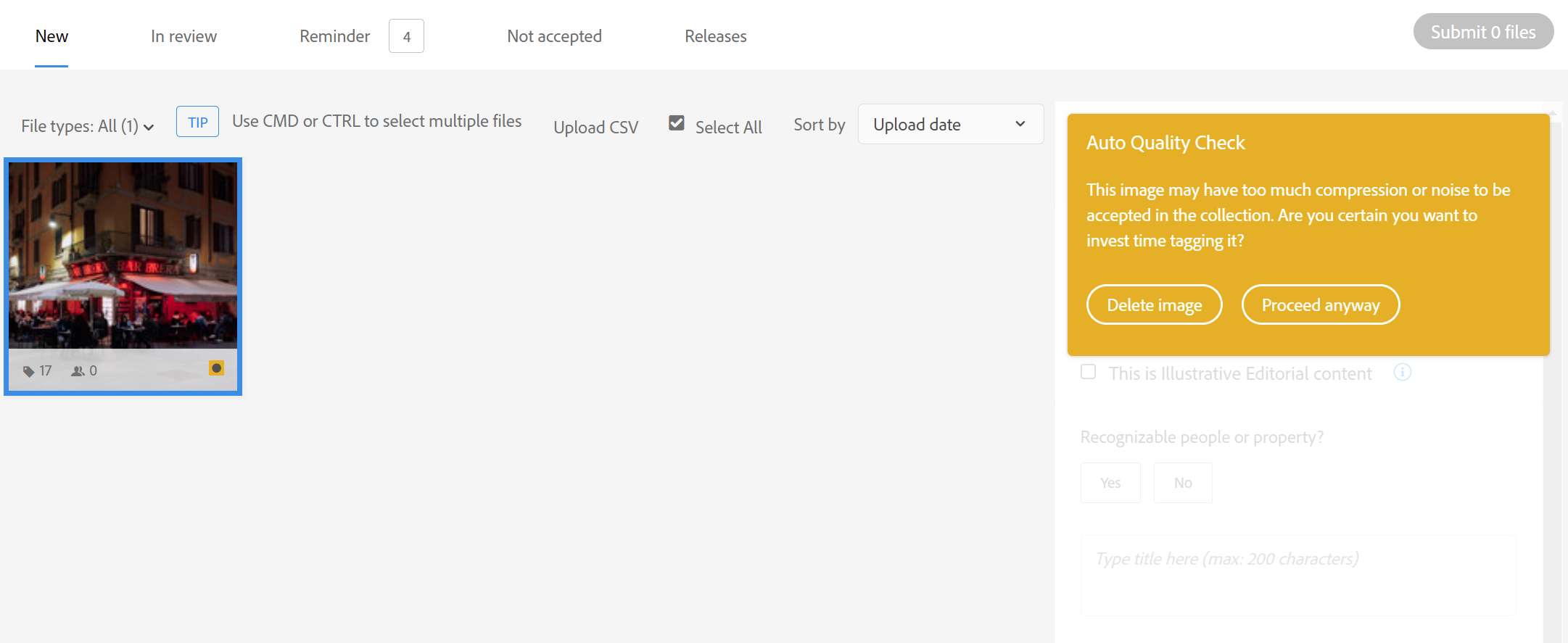Choose No for recognizable people or property
The image size is (1568, 643).
[x=1182, y=483]
